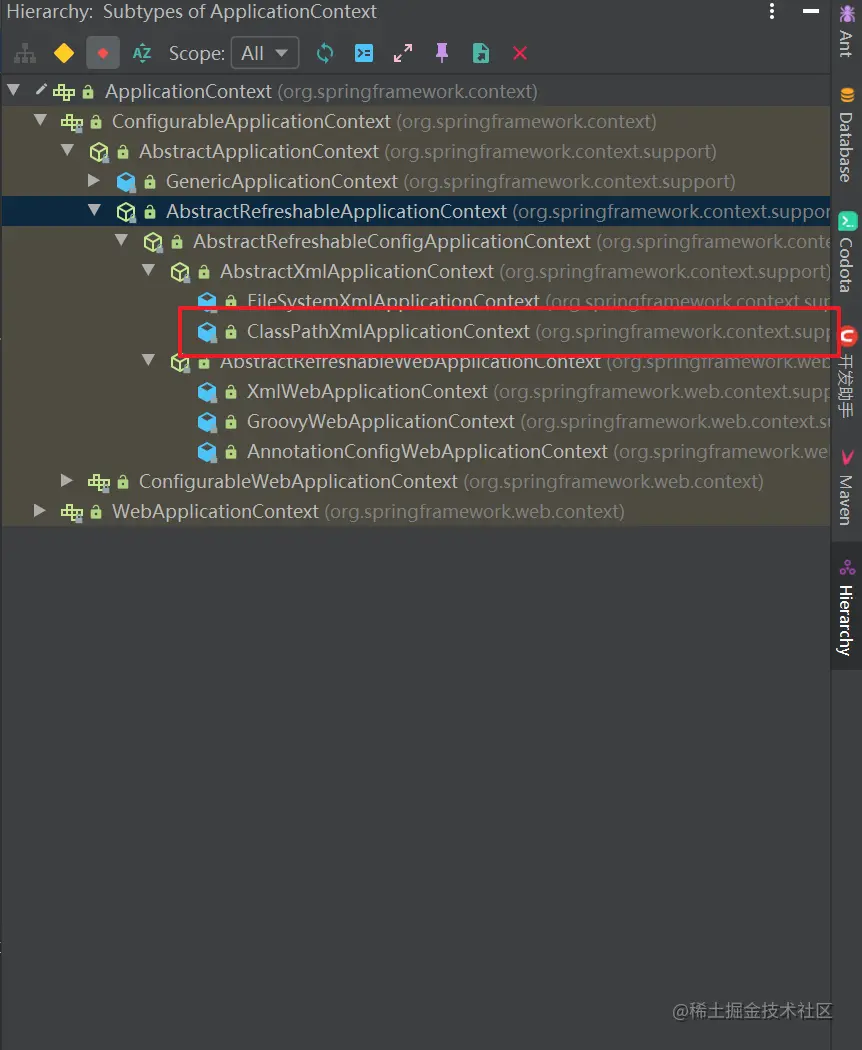Collapse the AbstractApplicationContext node
The height and width of the screenshot is (1050, 862).
pyautogui.click(x=67, y=151)
